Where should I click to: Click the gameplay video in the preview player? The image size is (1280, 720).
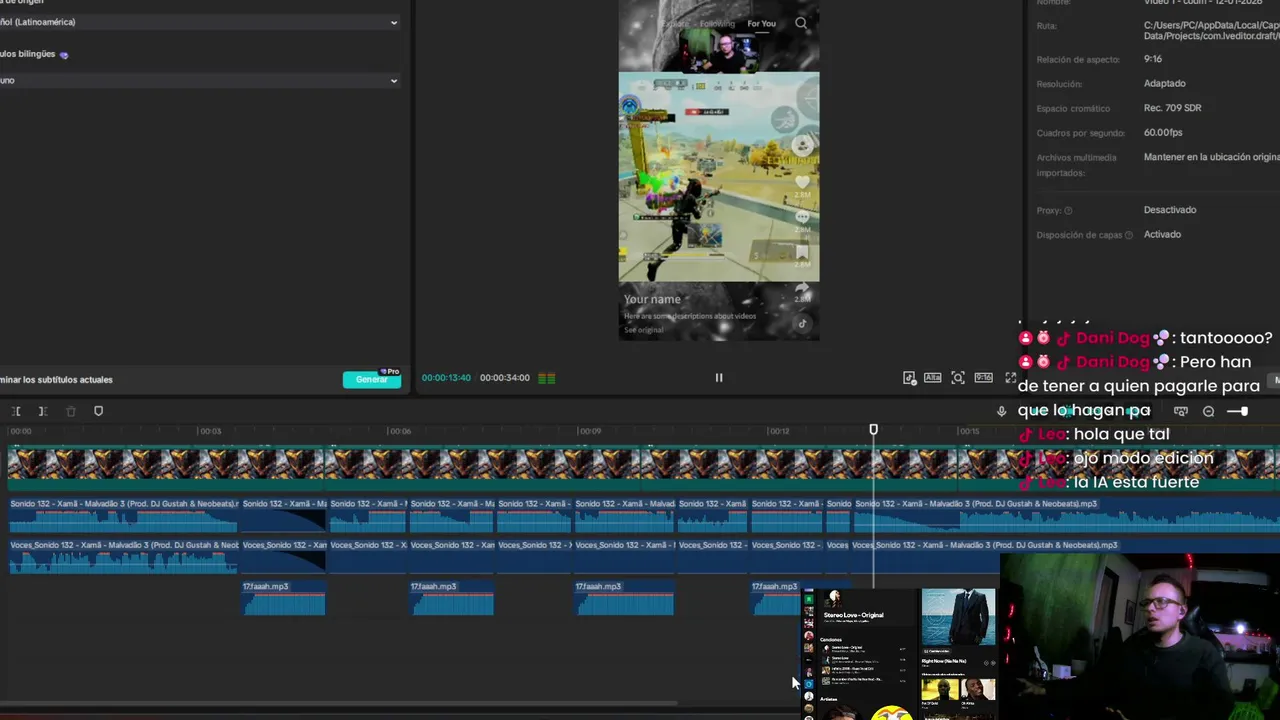tap(718, 177)
